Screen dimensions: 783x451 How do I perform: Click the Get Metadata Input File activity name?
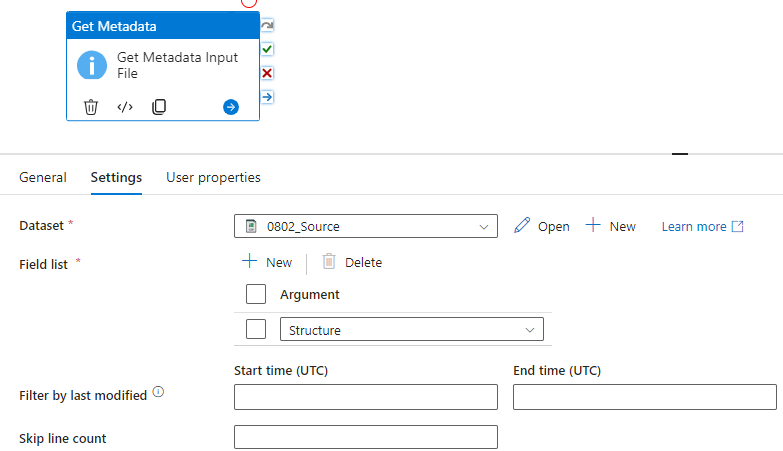177,65
